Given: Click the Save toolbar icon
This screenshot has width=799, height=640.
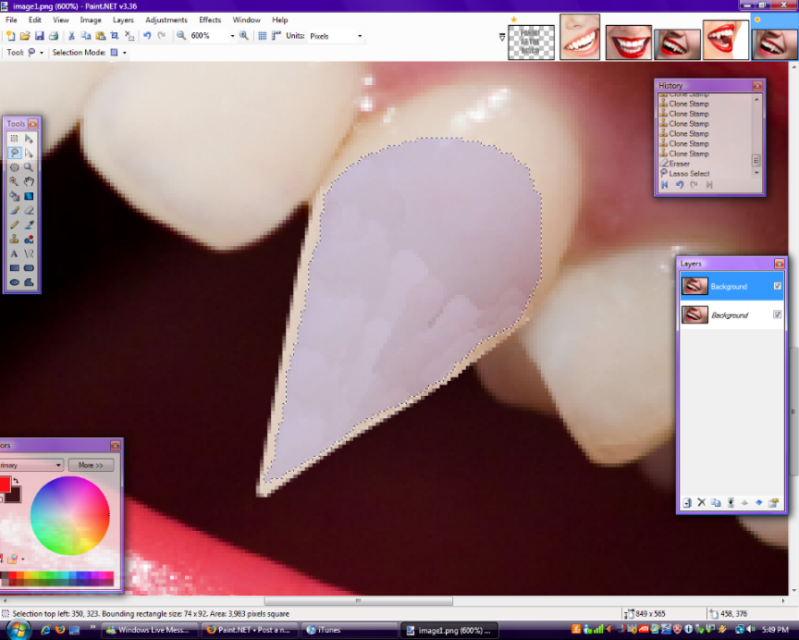Looking at the screenshot, I should click(39, 36).
